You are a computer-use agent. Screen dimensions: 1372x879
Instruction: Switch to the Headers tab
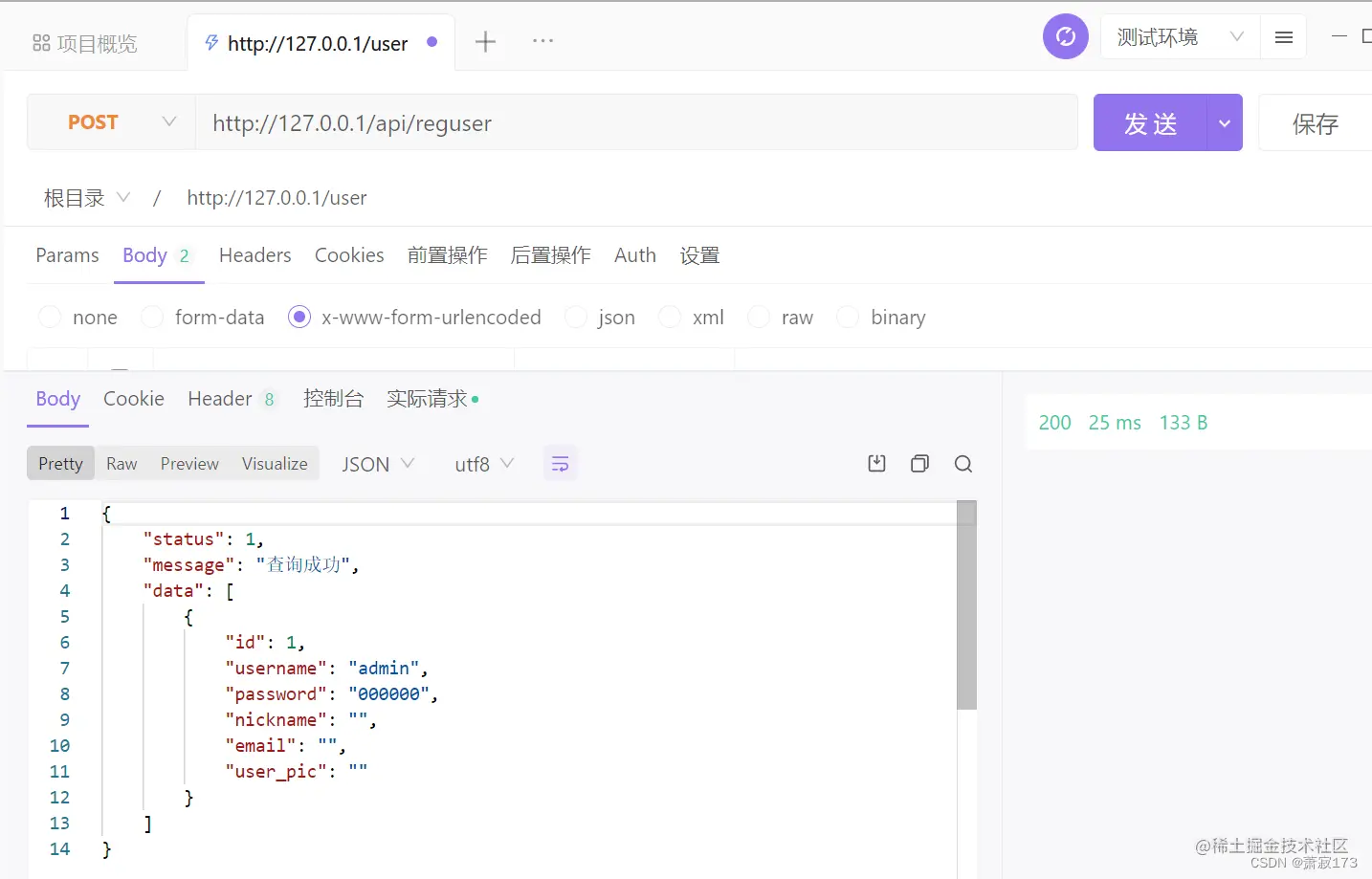254,255
